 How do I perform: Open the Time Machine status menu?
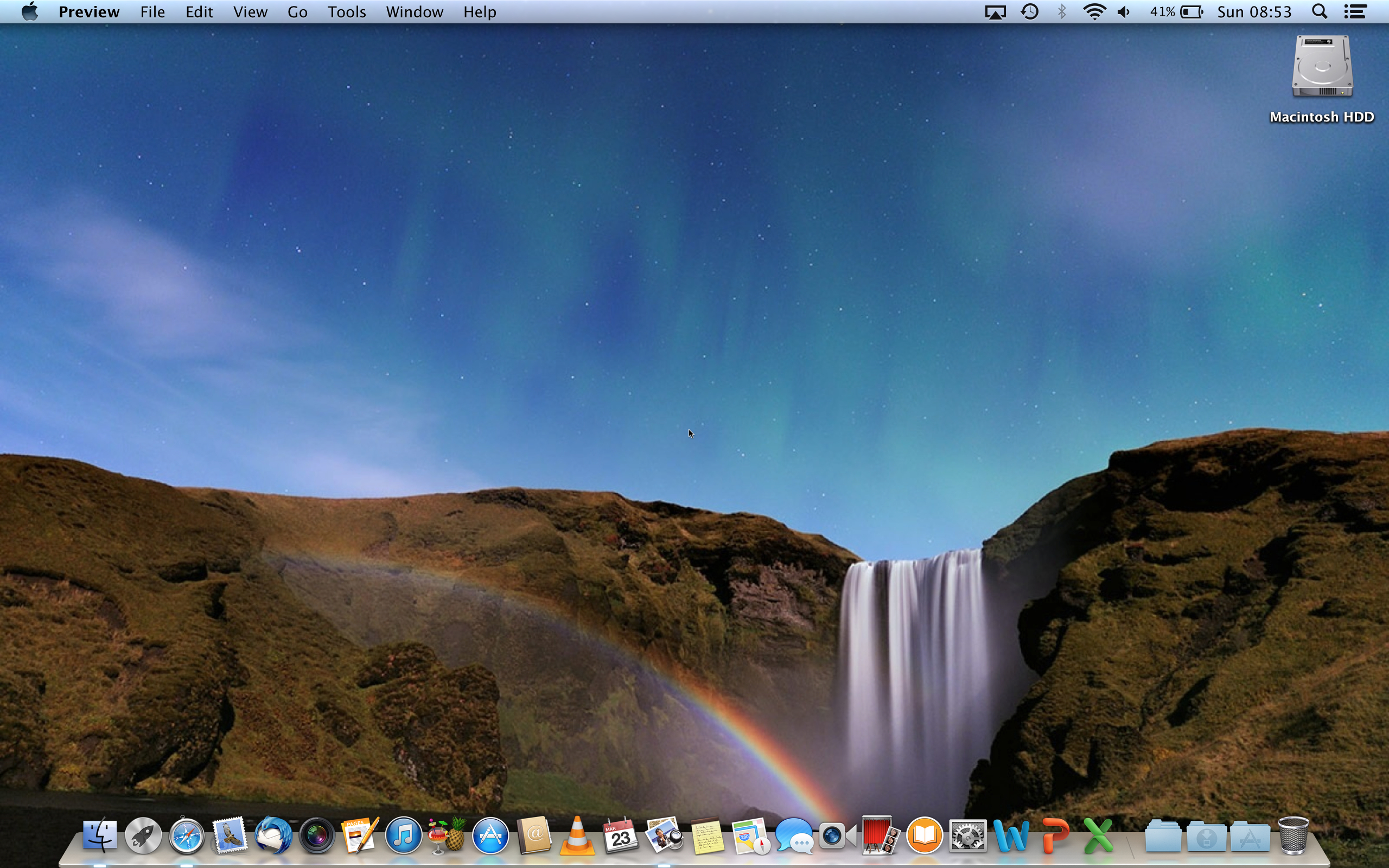(x=1030, y=11)
